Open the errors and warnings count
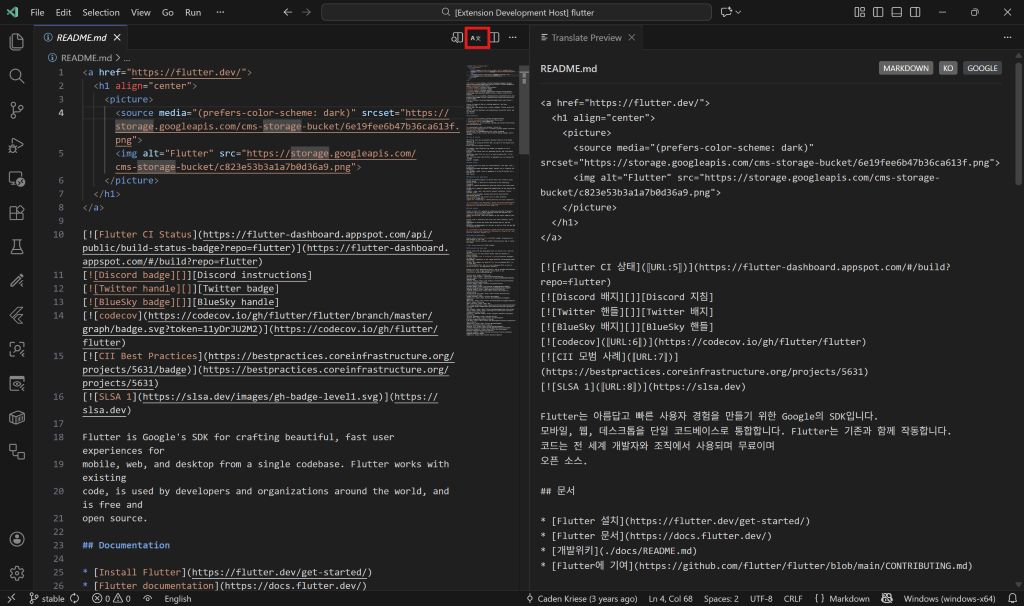 (111, 598)
